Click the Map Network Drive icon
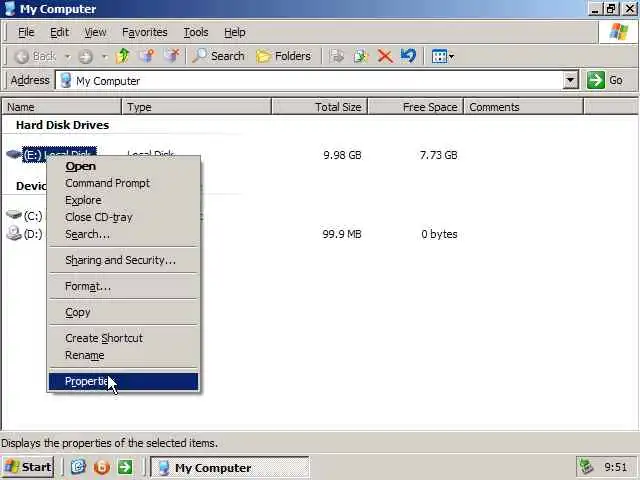The image size is (640, 480). (x=147, y=56)
